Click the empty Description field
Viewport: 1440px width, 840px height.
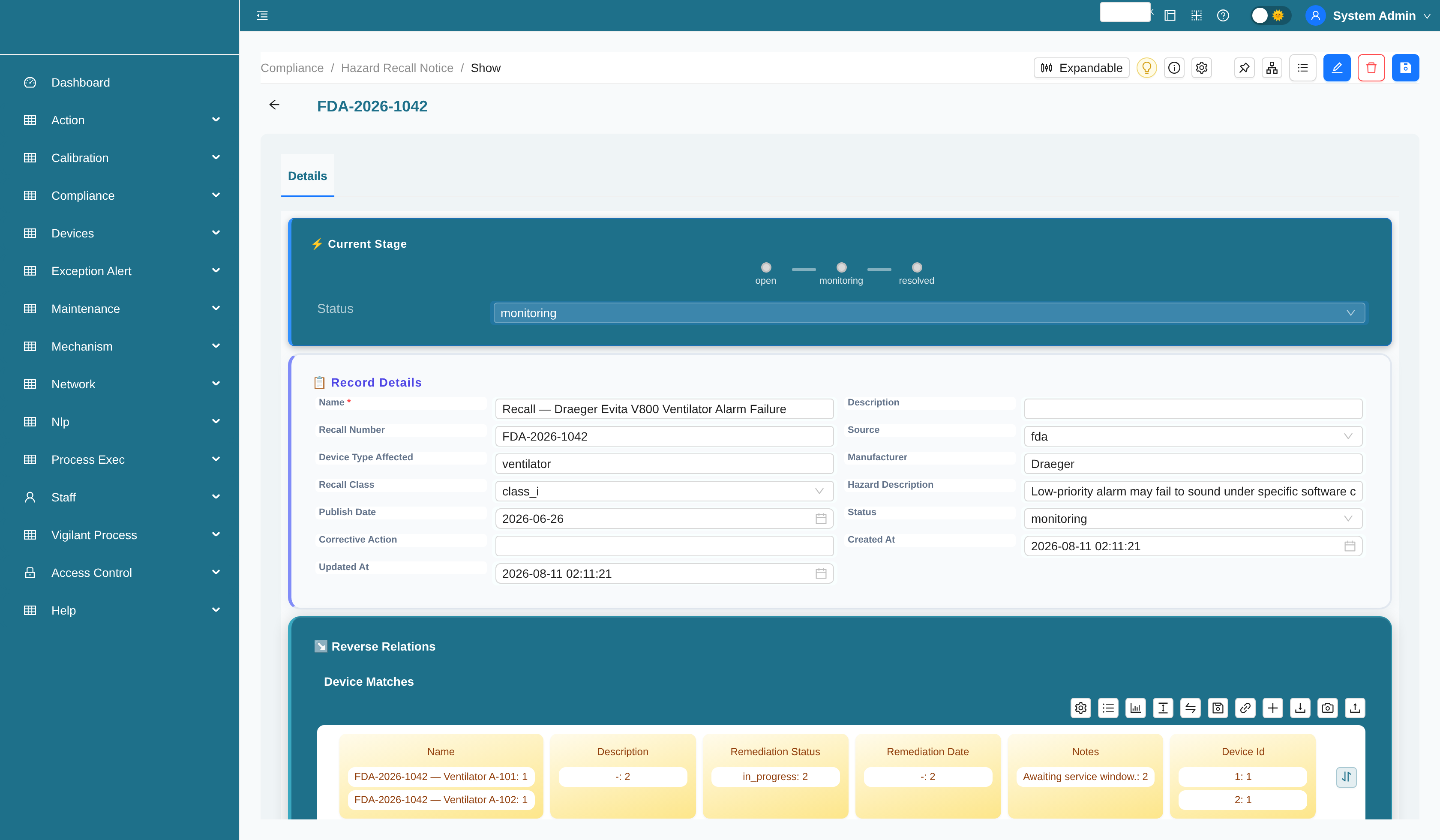[1193, 409]
